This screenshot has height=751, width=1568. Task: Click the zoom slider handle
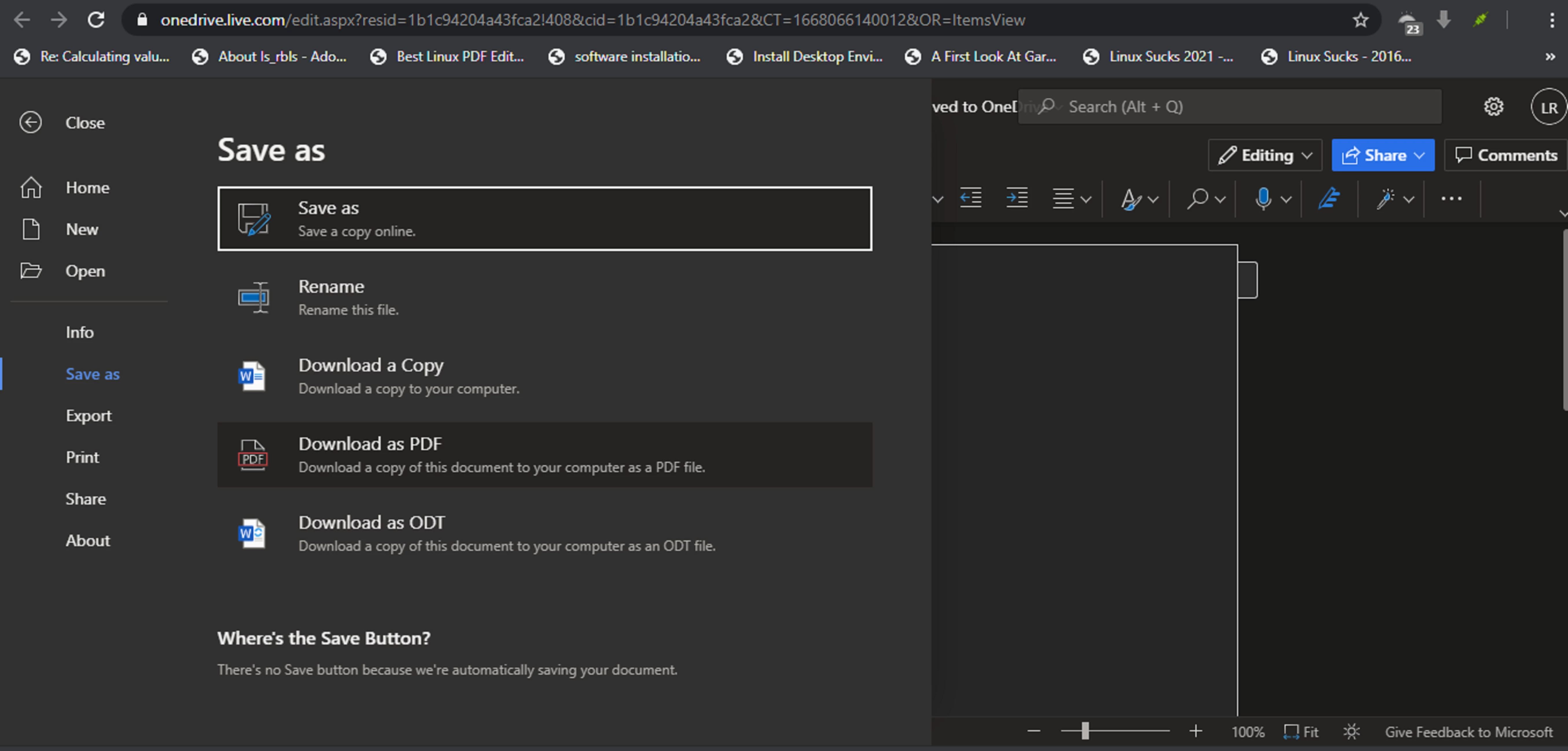pyautogui.click(x=1085, y=731)
